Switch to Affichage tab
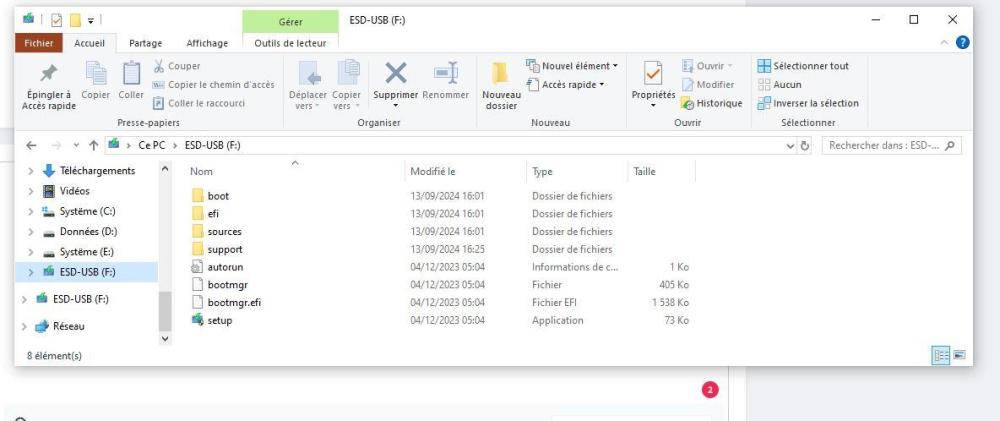This screenshot has width=1000, height=421. click(207, 43)
